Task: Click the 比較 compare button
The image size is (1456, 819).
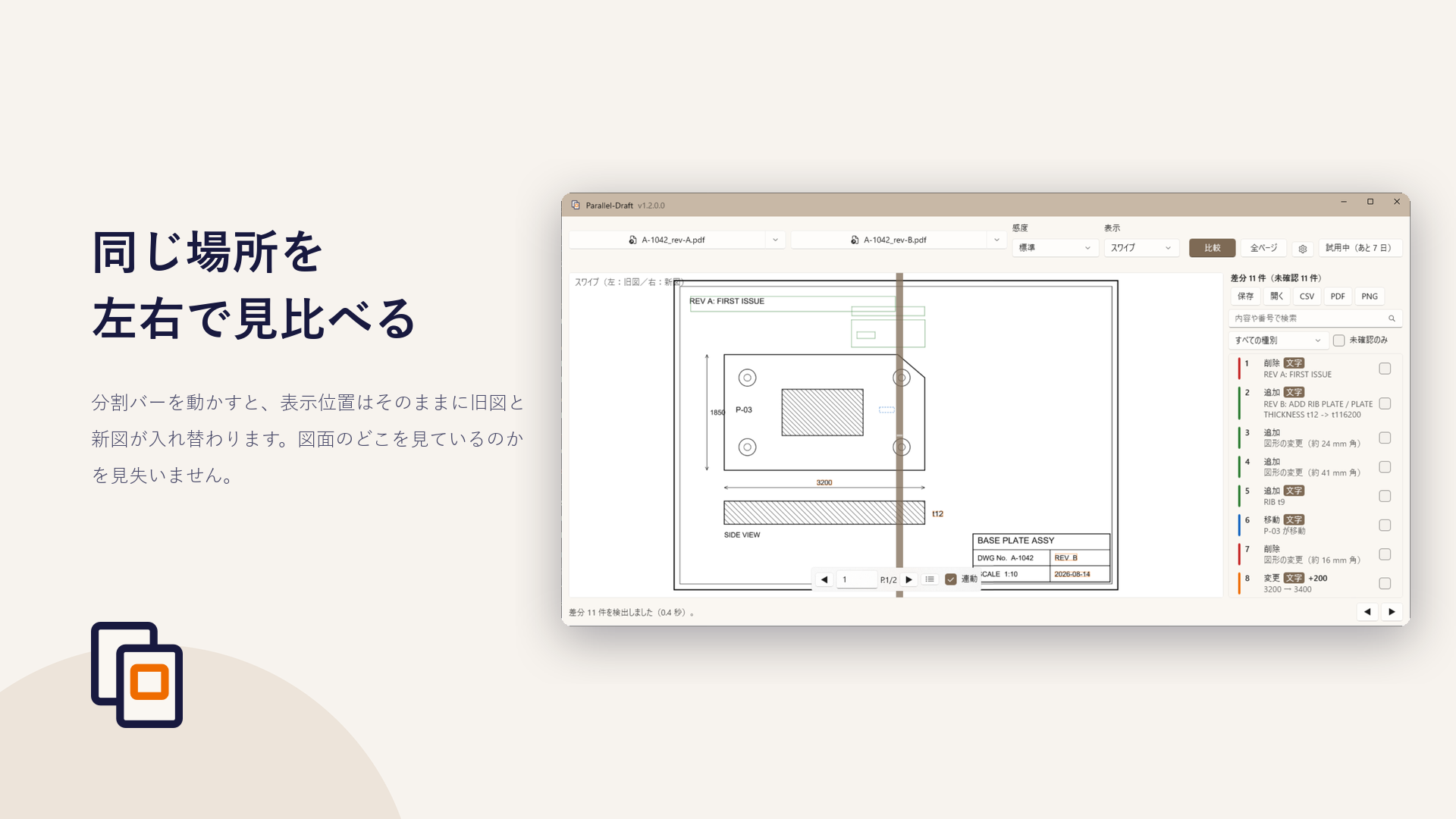Action: pos(1213,248)
